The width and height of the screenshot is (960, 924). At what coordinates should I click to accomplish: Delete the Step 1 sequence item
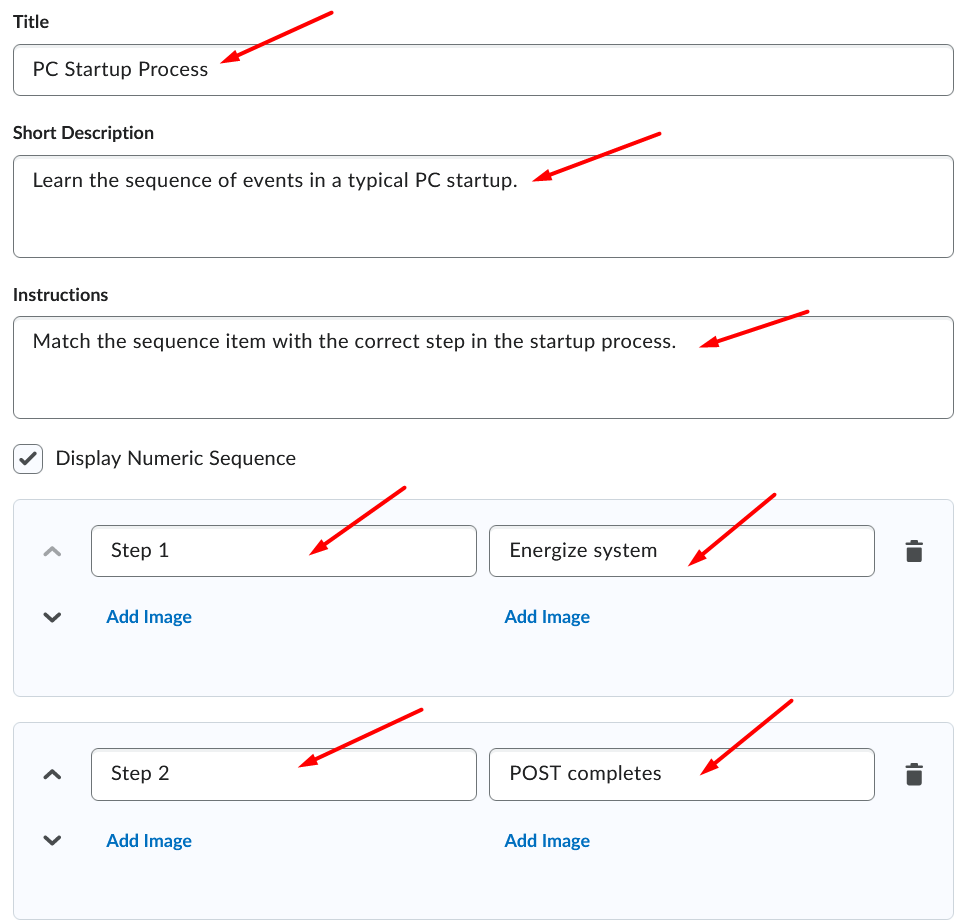[x=913, y=551]
